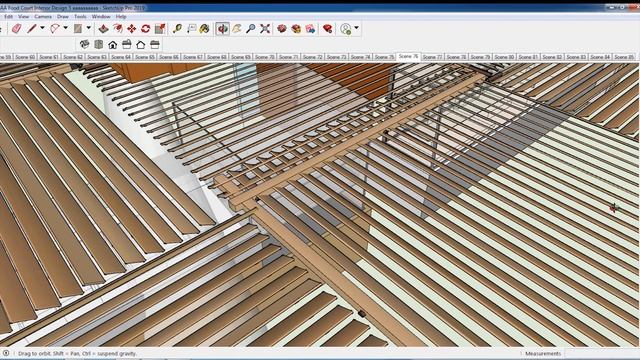The image size is (640, 360).
Task: Switch to Scene 60 tab
Action: point(25,57)
